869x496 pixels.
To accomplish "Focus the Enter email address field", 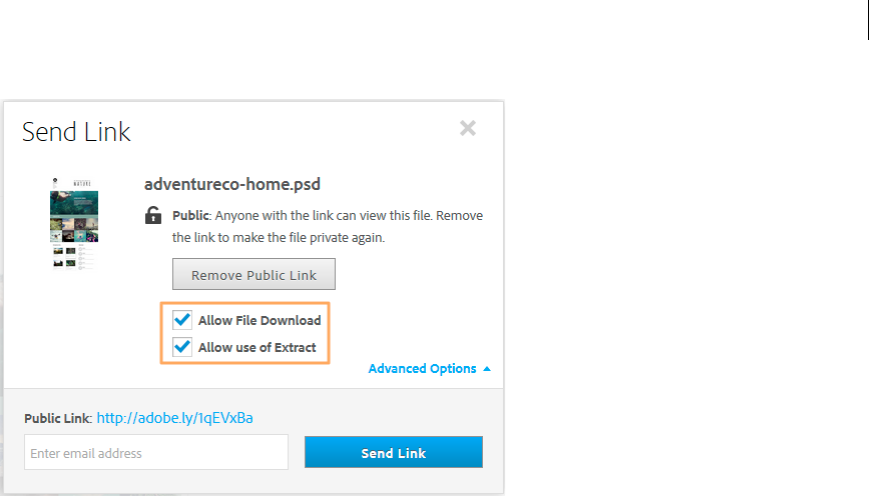I will (x=156, y=453).
